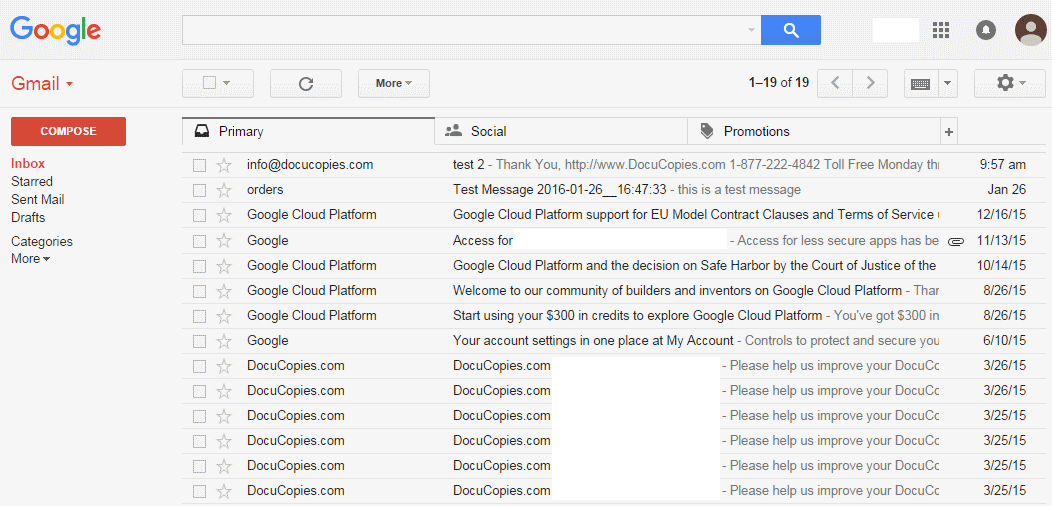Screen dimensions: 1052x506
Task: Switch to the Promotions tab
Action: [756, 131]
